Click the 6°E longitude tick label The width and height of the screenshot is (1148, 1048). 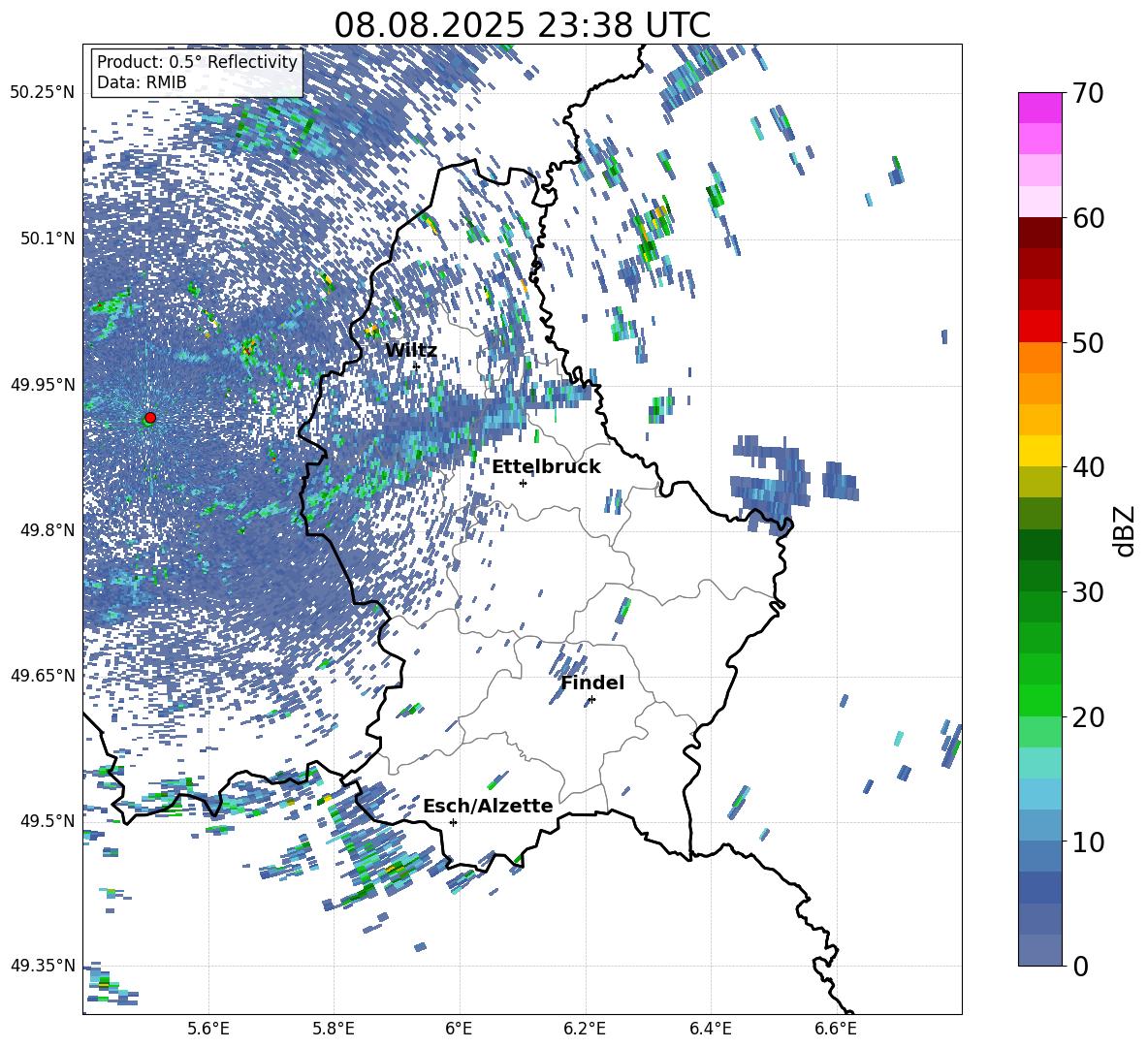coord(459,1029)
